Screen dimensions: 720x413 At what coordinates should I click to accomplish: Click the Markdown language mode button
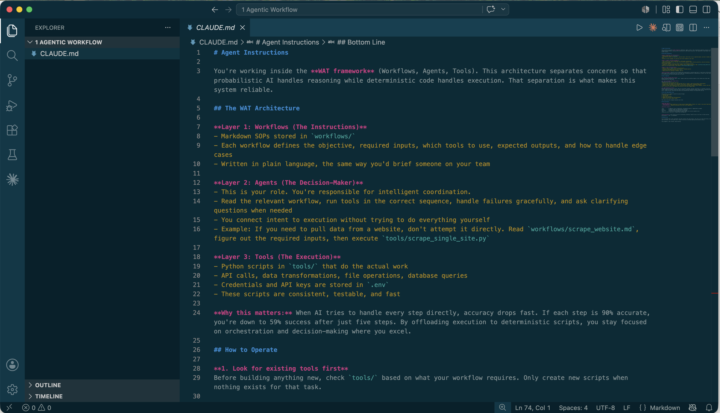tap(664, 407)
